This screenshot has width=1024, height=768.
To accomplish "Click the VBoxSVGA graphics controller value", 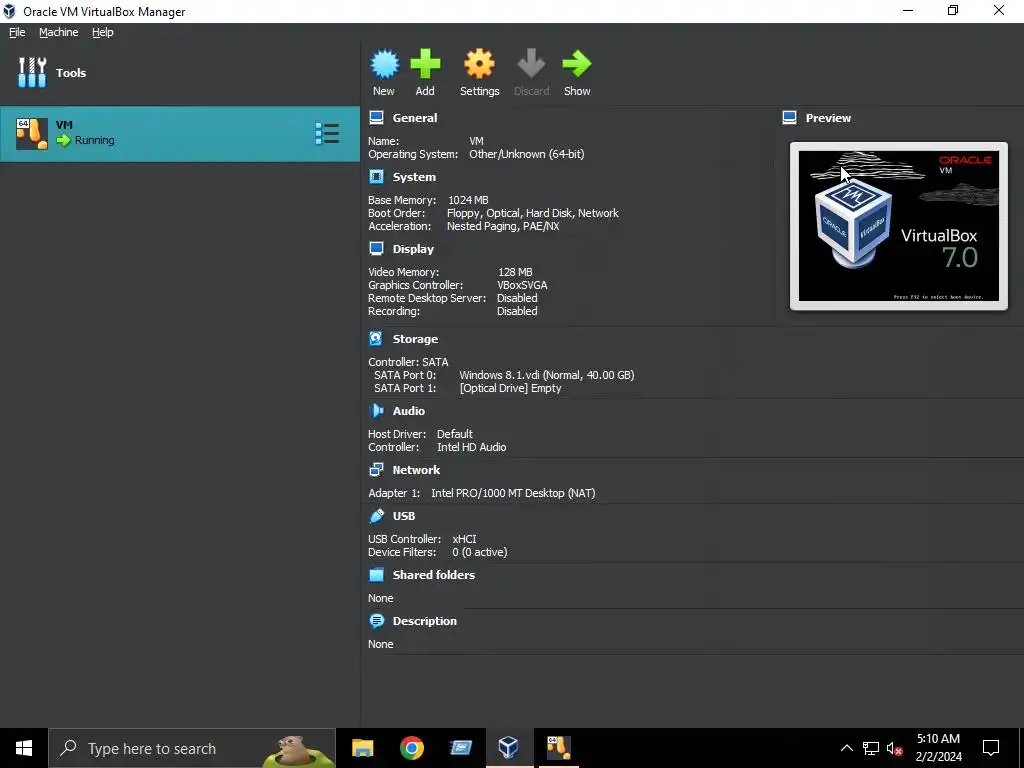I will pyautogui.click(x=522, y=285).
